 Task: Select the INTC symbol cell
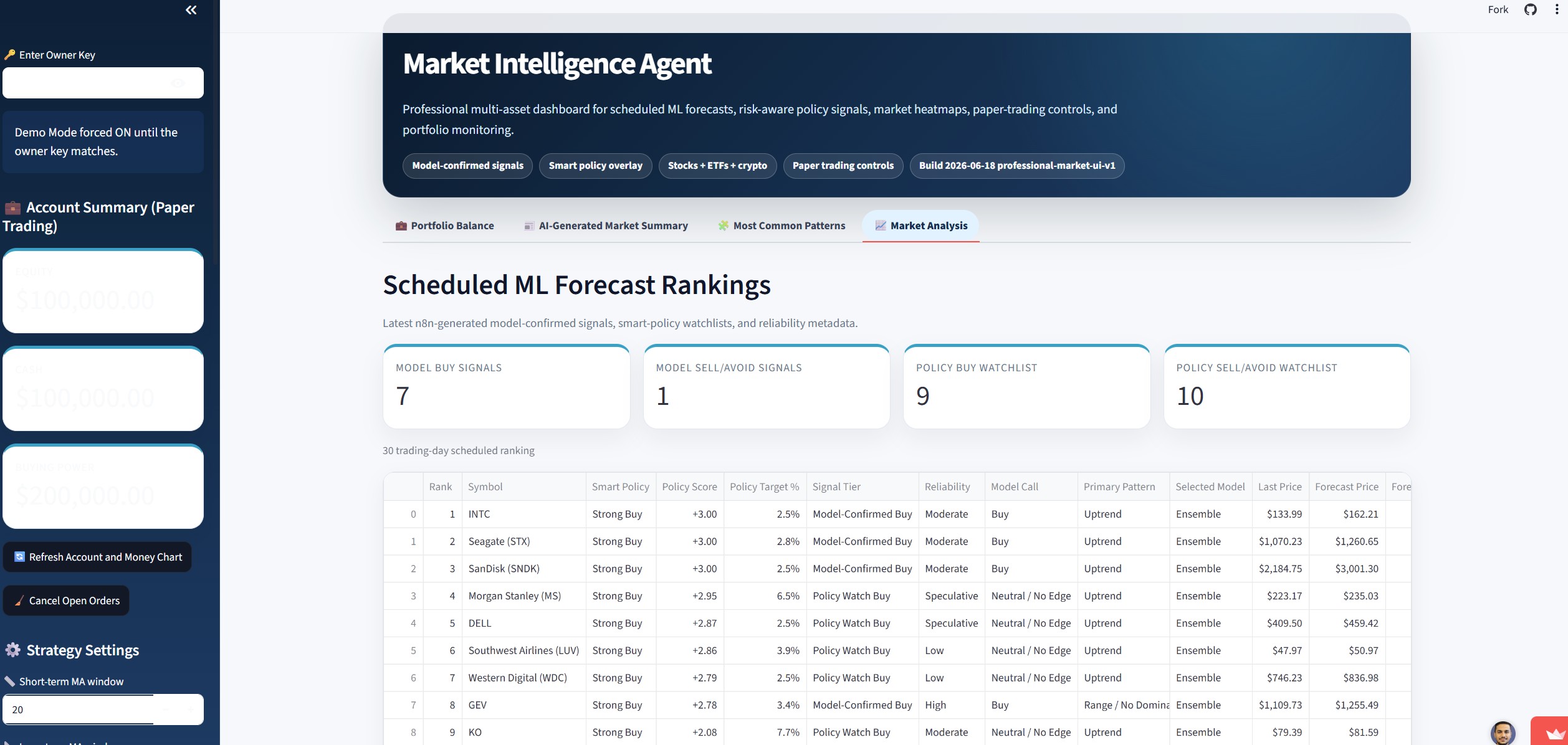(x=523, y=515)
